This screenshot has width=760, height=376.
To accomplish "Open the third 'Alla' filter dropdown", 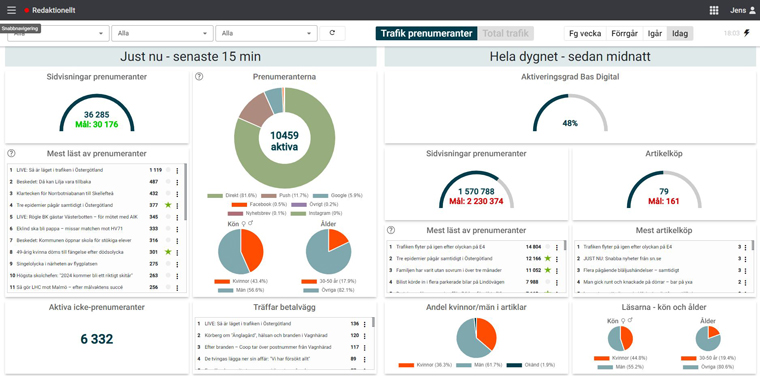I will [266, 33].
